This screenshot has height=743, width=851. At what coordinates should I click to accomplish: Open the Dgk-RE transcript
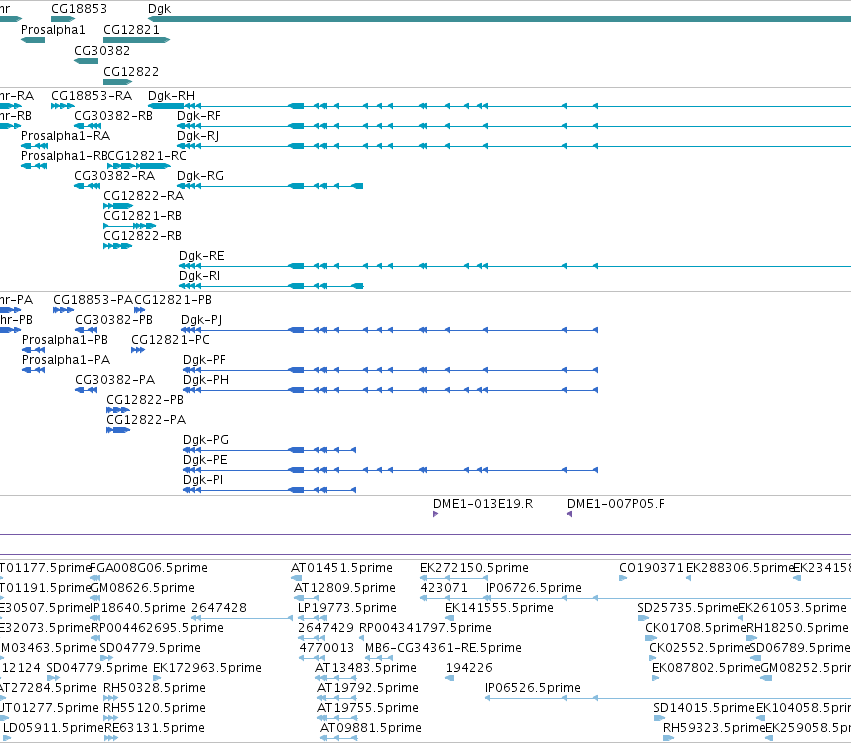click(201, 256)
